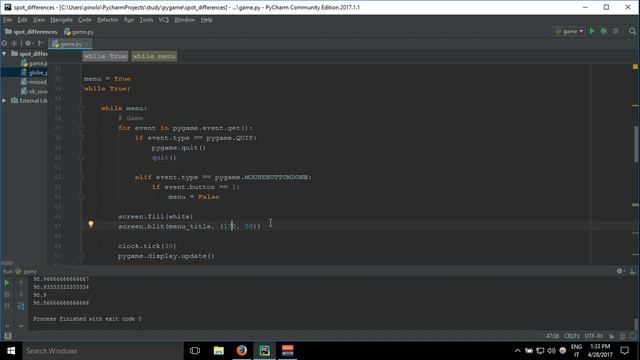Viewport: 640px width, 360px height.
Task: Select game.py in project tree
Action: [34, 63]
